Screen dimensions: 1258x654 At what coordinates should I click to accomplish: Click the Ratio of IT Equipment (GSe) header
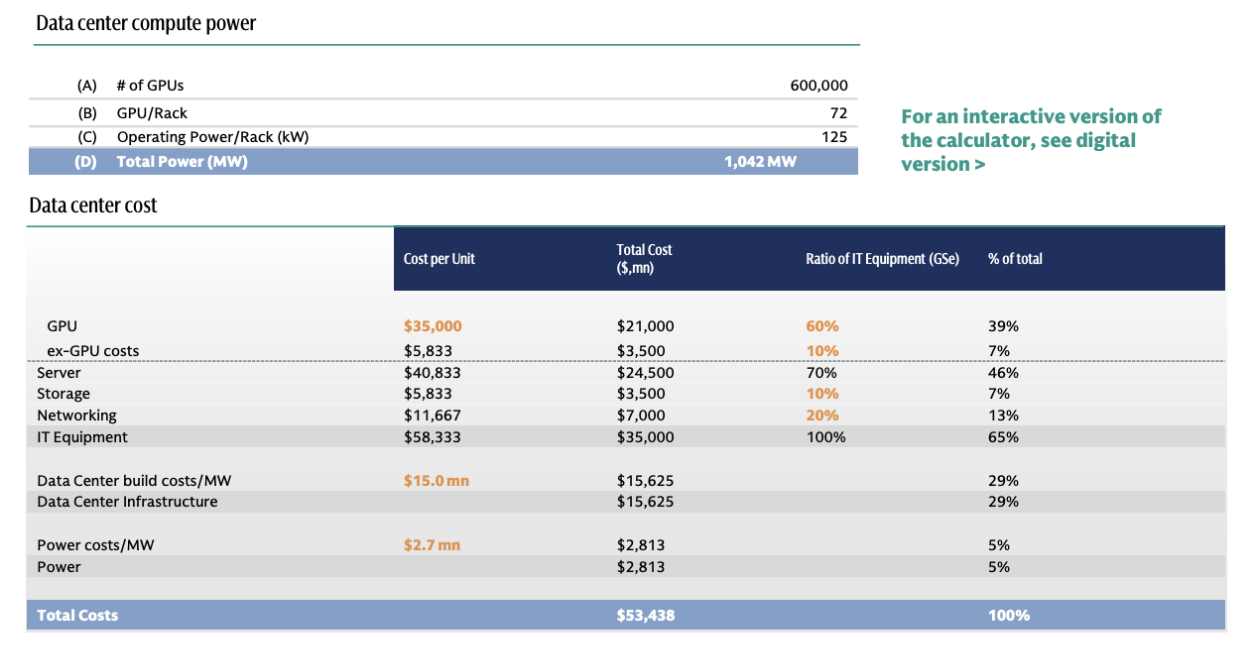pyautogui.click(x=882, y=259)
